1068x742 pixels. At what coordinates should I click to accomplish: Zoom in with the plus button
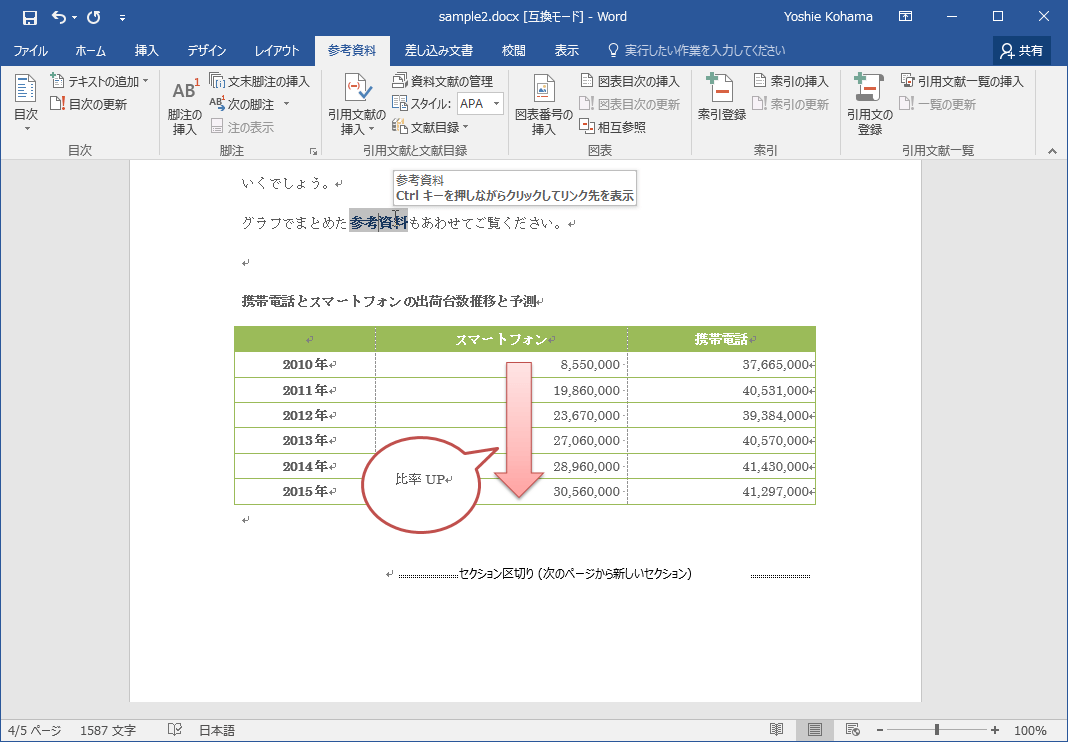coord(995,730)
